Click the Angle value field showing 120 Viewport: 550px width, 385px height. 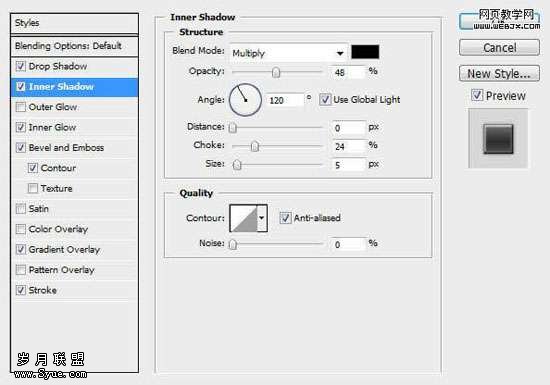[x=285, y=100]
